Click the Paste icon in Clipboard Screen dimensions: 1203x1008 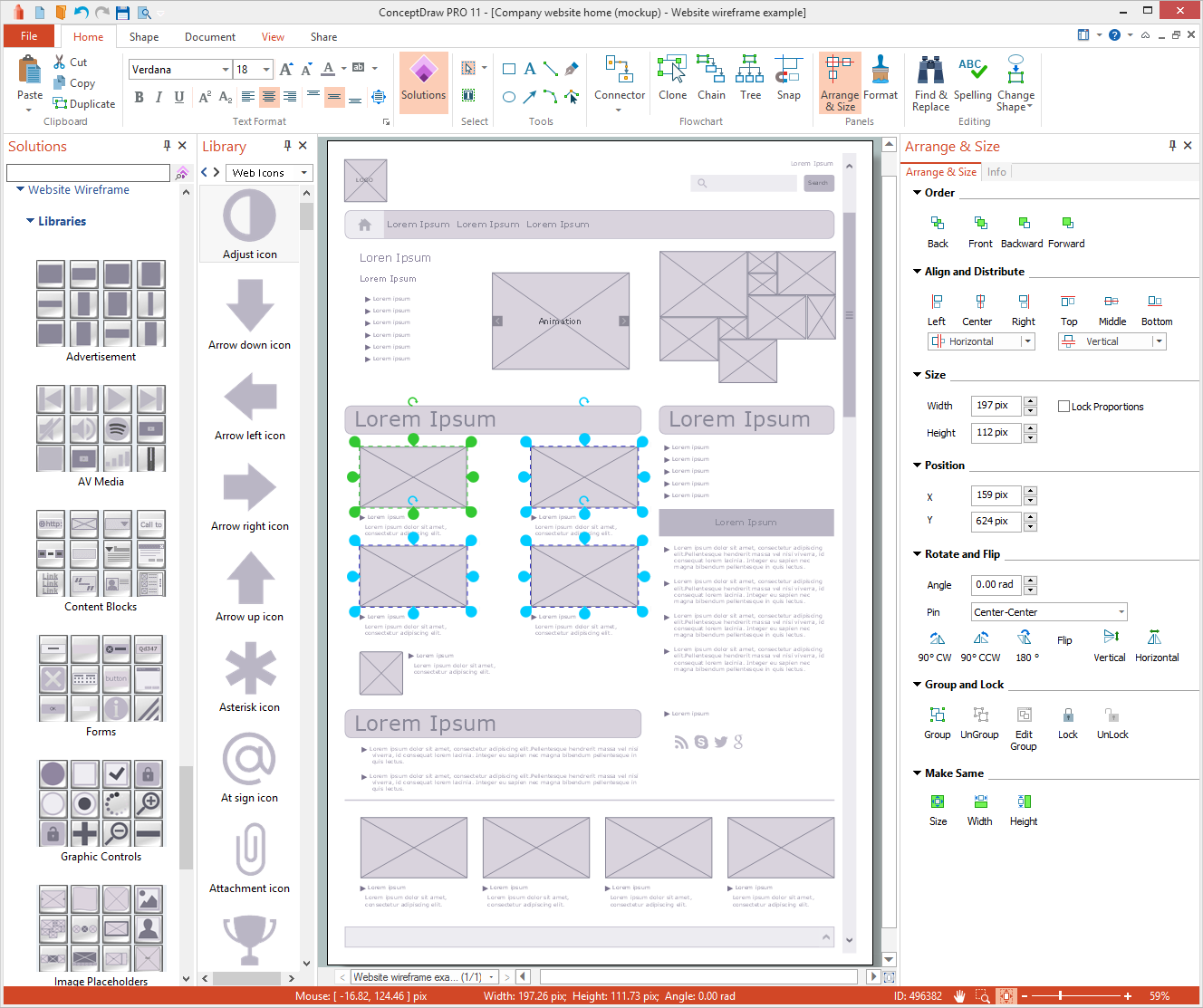[x=30, y=71]
